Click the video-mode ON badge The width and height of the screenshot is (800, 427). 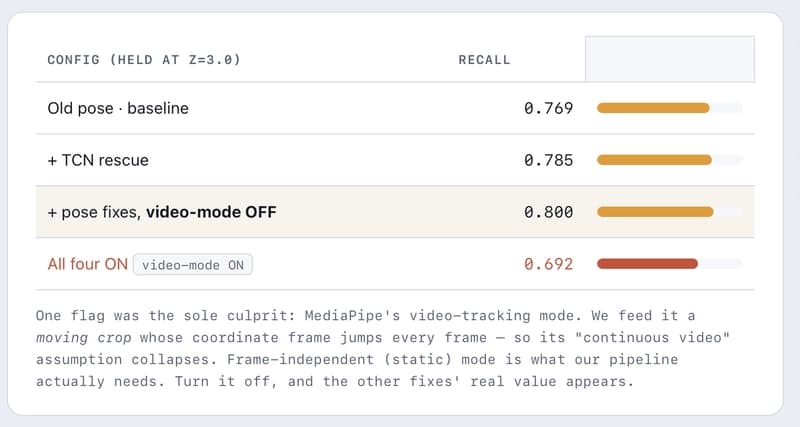(193, 265)
